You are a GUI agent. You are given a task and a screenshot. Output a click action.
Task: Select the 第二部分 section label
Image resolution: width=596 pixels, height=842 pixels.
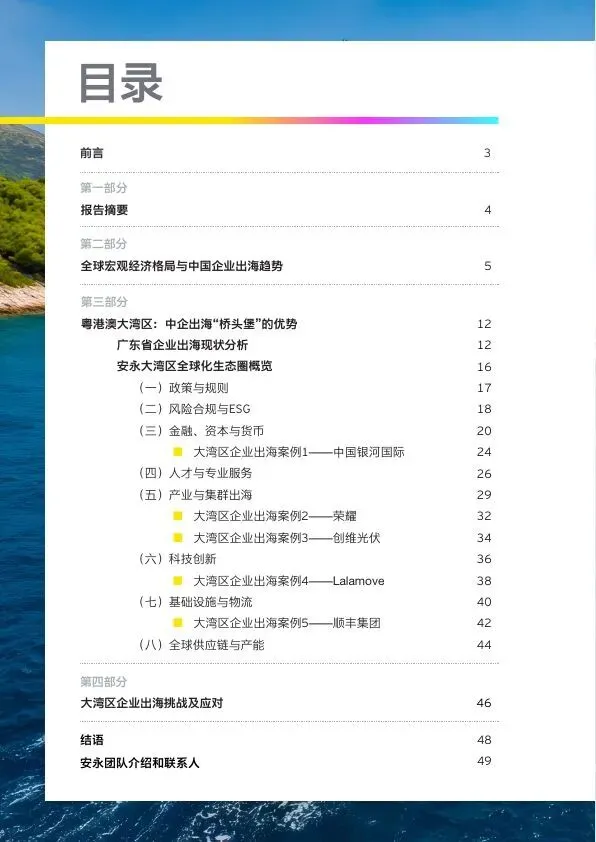click(104, 244)
